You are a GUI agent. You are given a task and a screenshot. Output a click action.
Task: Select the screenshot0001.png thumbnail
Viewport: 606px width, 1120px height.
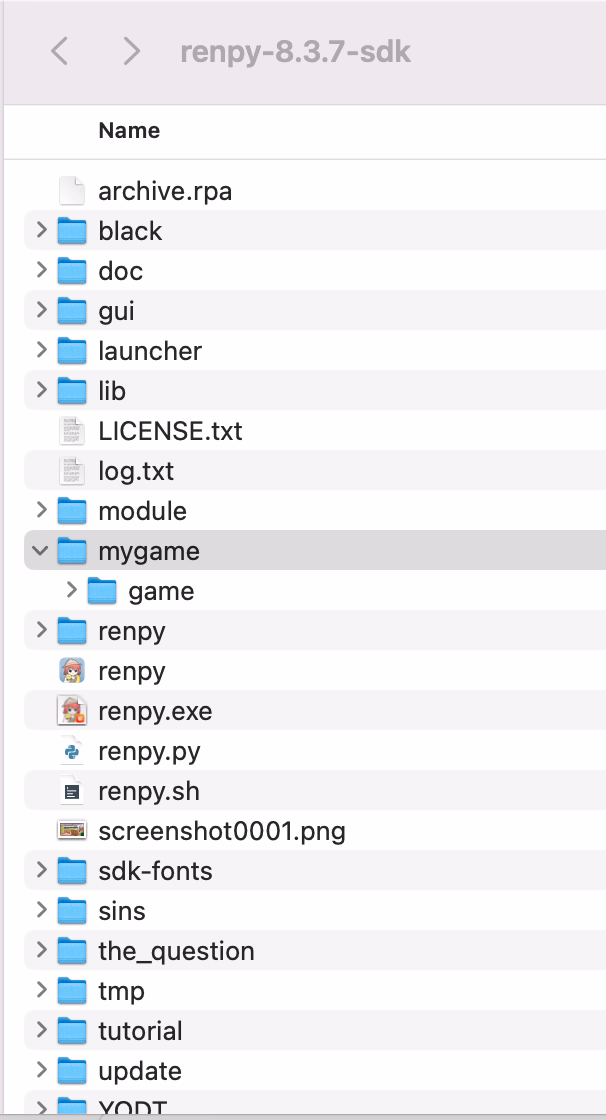pos(71,830)
